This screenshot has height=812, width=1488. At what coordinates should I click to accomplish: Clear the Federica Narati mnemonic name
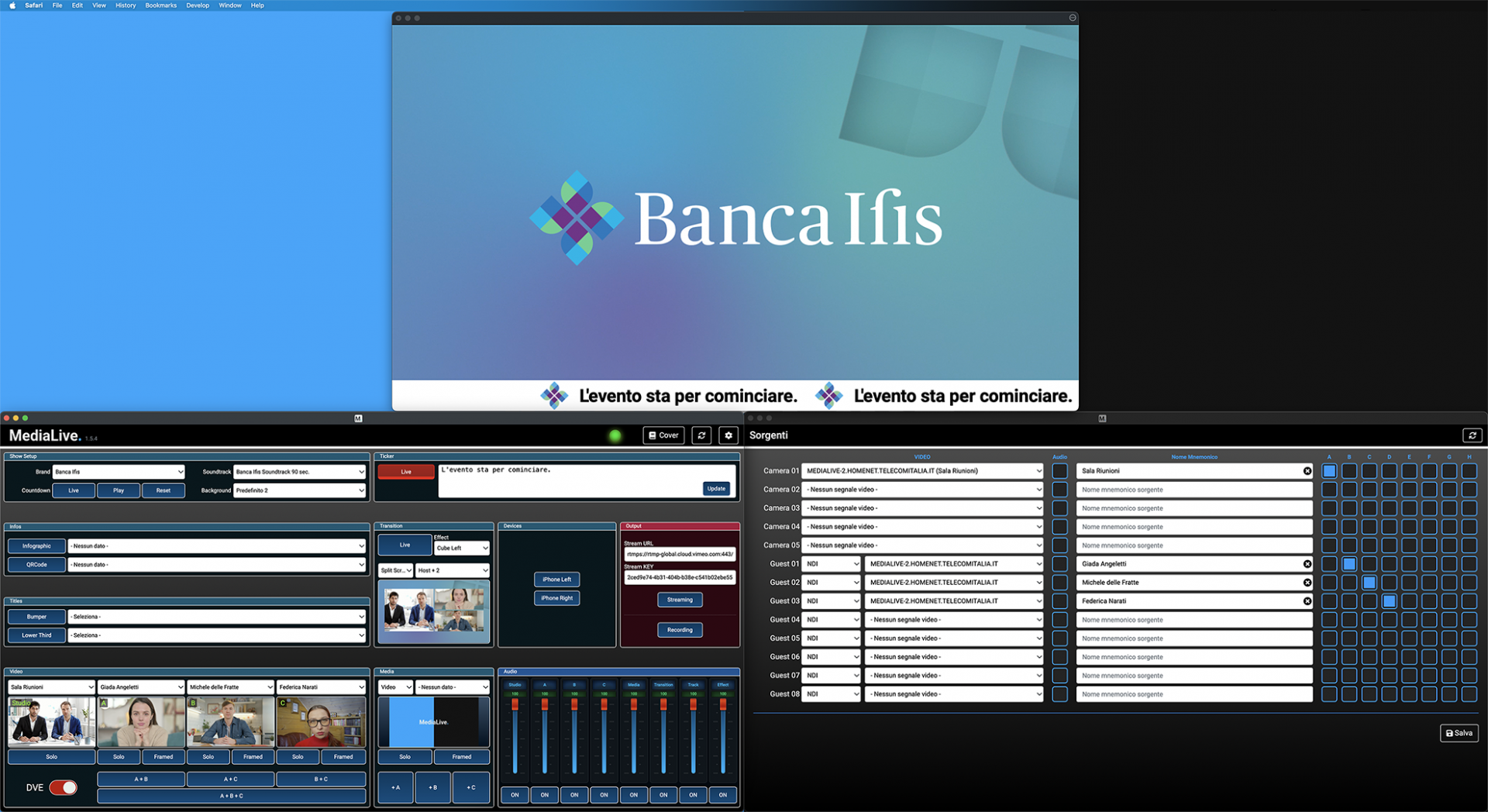pos(1307,601)
